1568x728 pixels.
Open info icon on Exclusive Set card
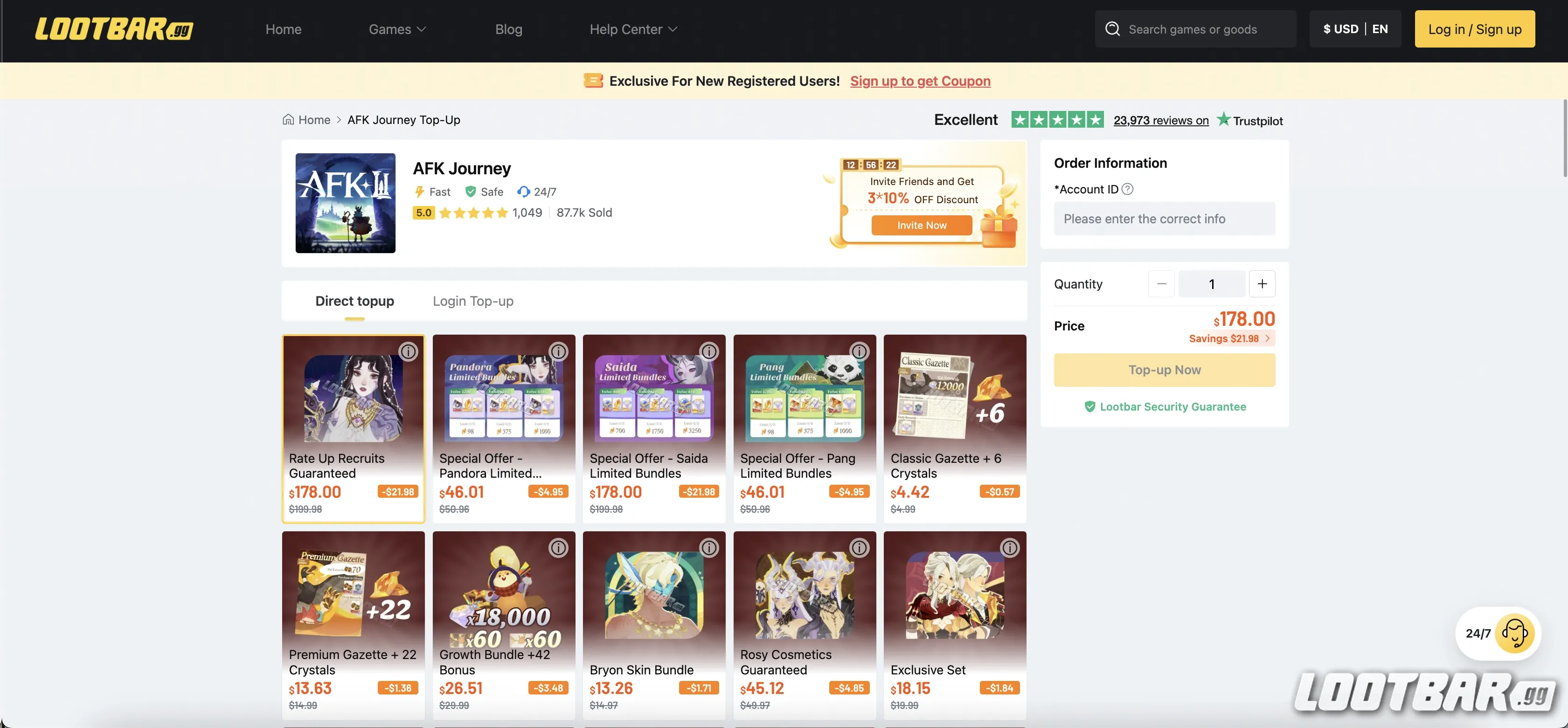point(1009,548)
